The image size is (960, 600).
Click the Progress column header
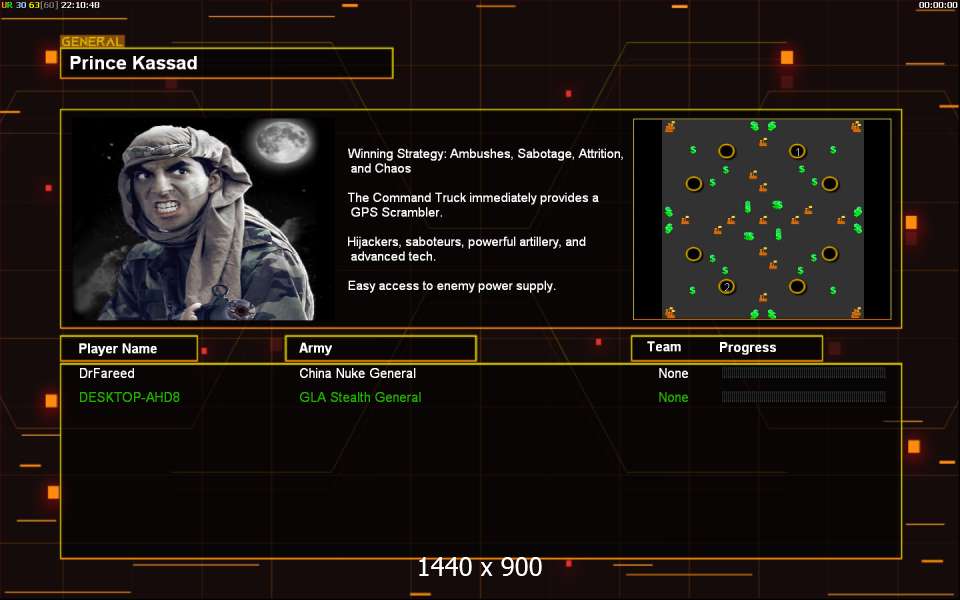coord(748,348)
